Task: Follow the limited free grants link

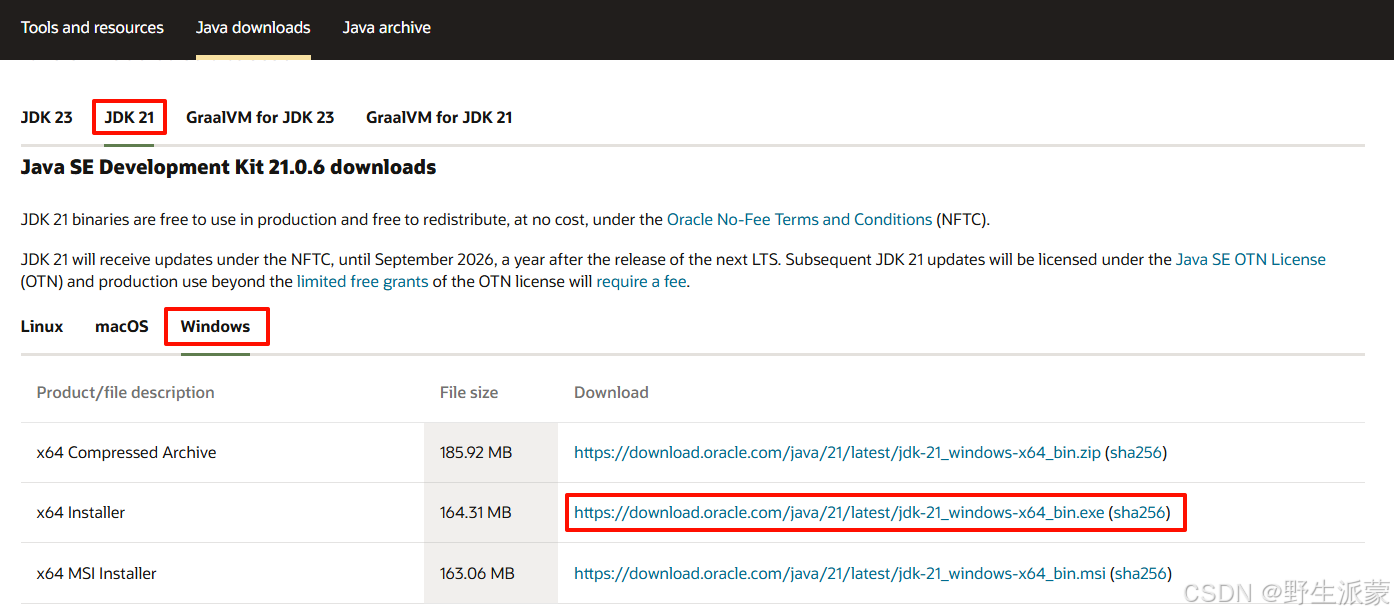Action: coord(363,281)
